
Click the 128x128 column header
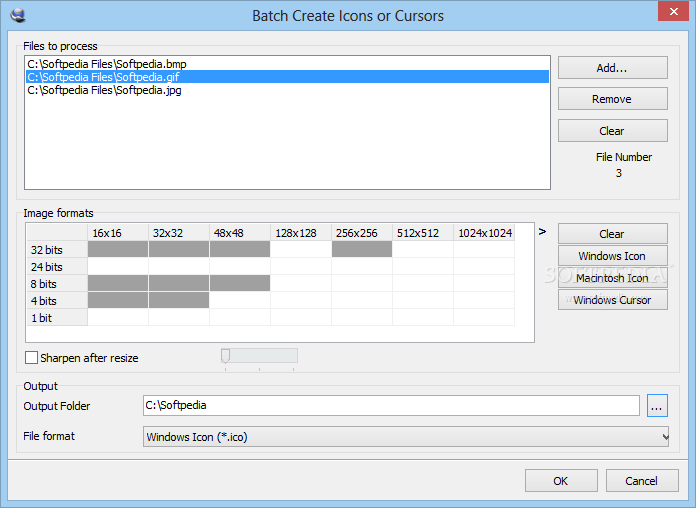point(301,233)
